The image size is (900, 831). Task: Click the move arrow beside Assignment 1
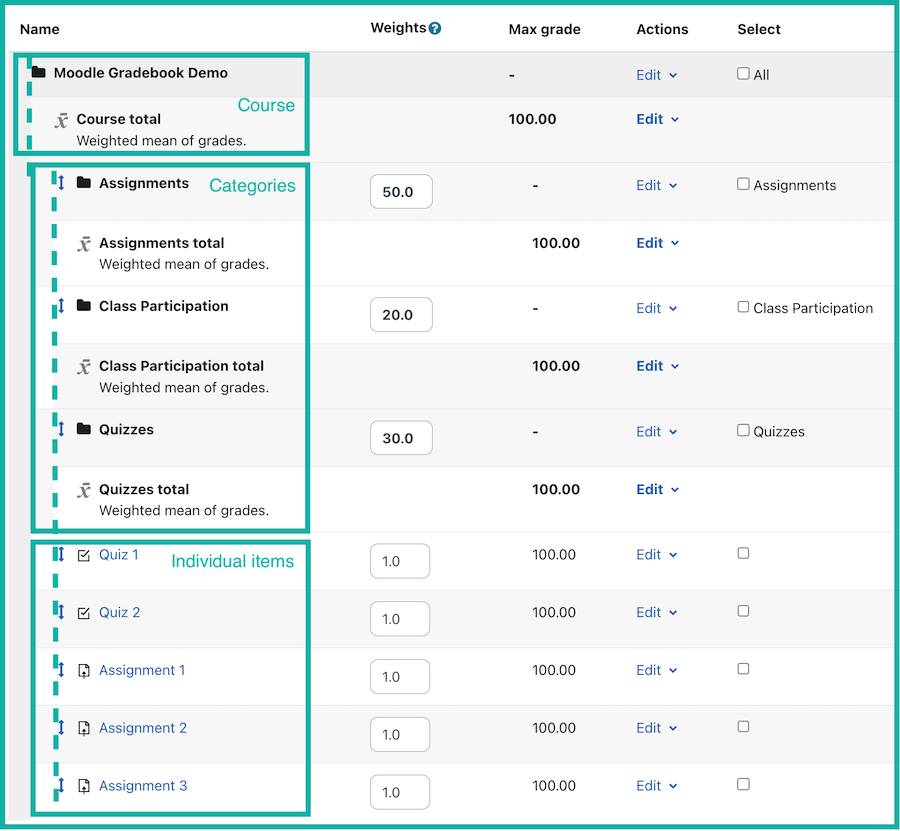pos(61,670)
